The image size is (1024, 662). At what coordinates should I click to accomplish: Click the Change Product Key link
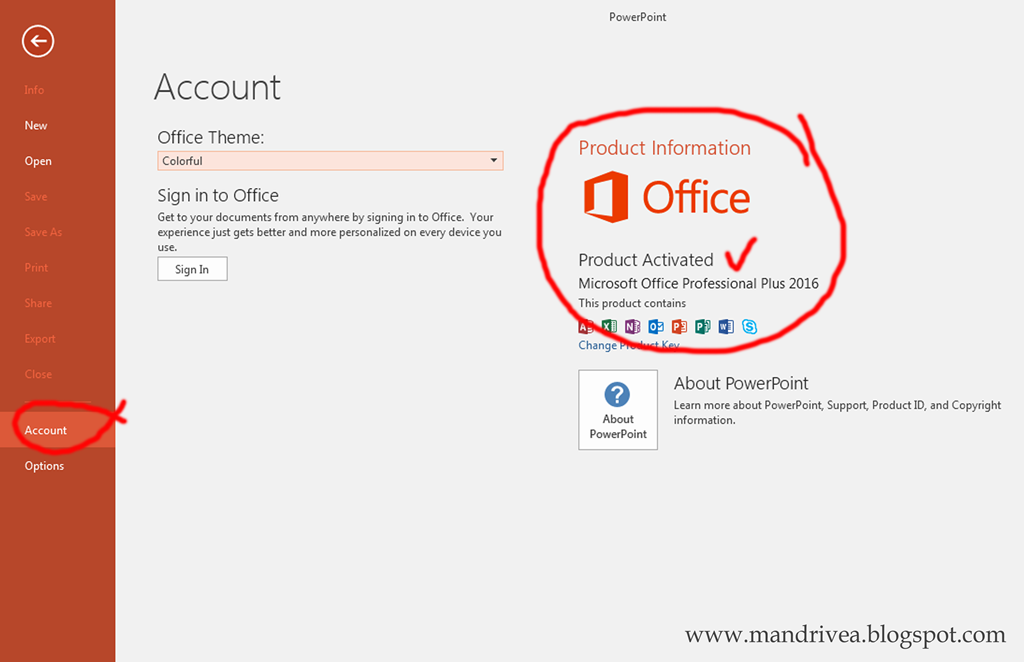click(x=628, y=345)
